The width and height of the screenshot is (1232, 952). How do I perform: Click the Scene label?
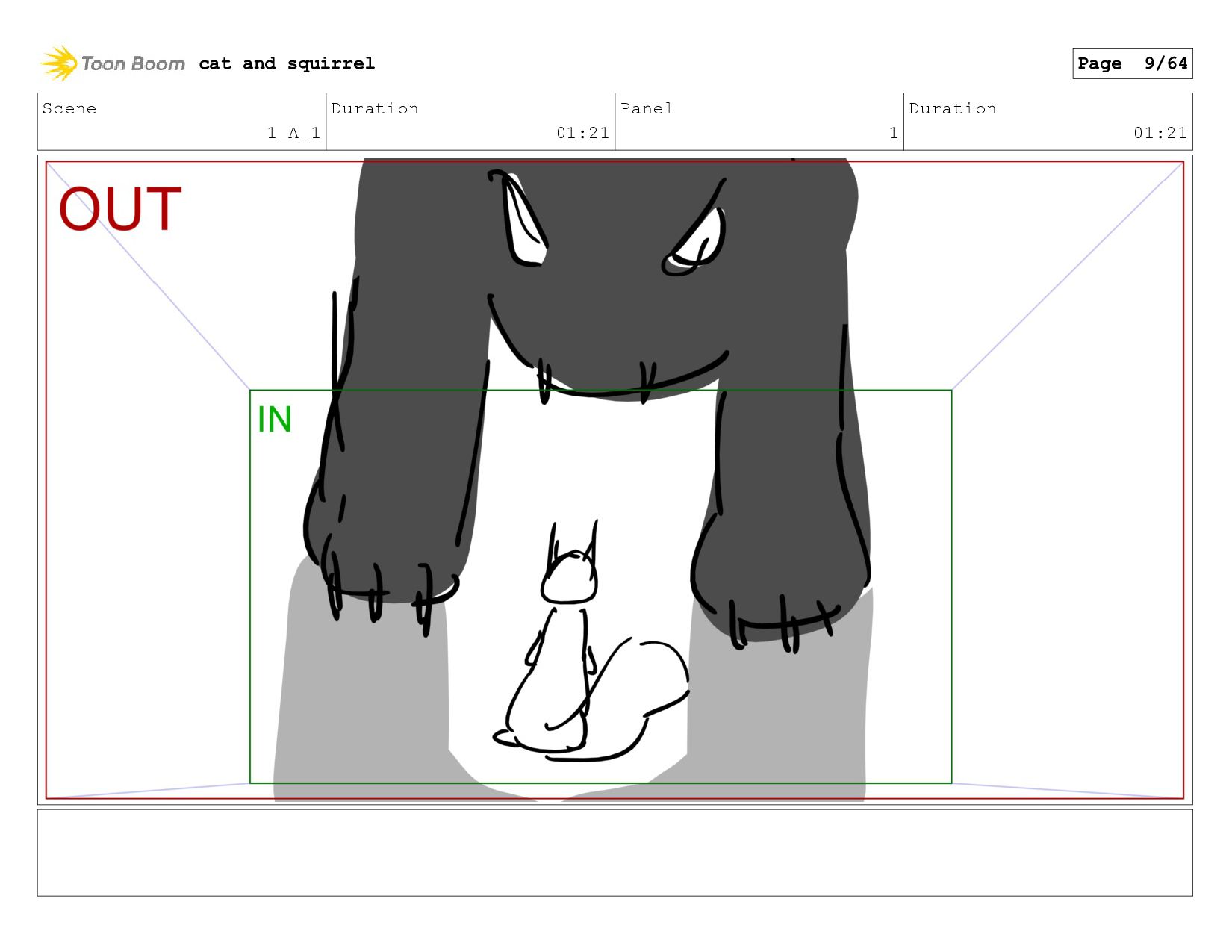coord(69,108)
